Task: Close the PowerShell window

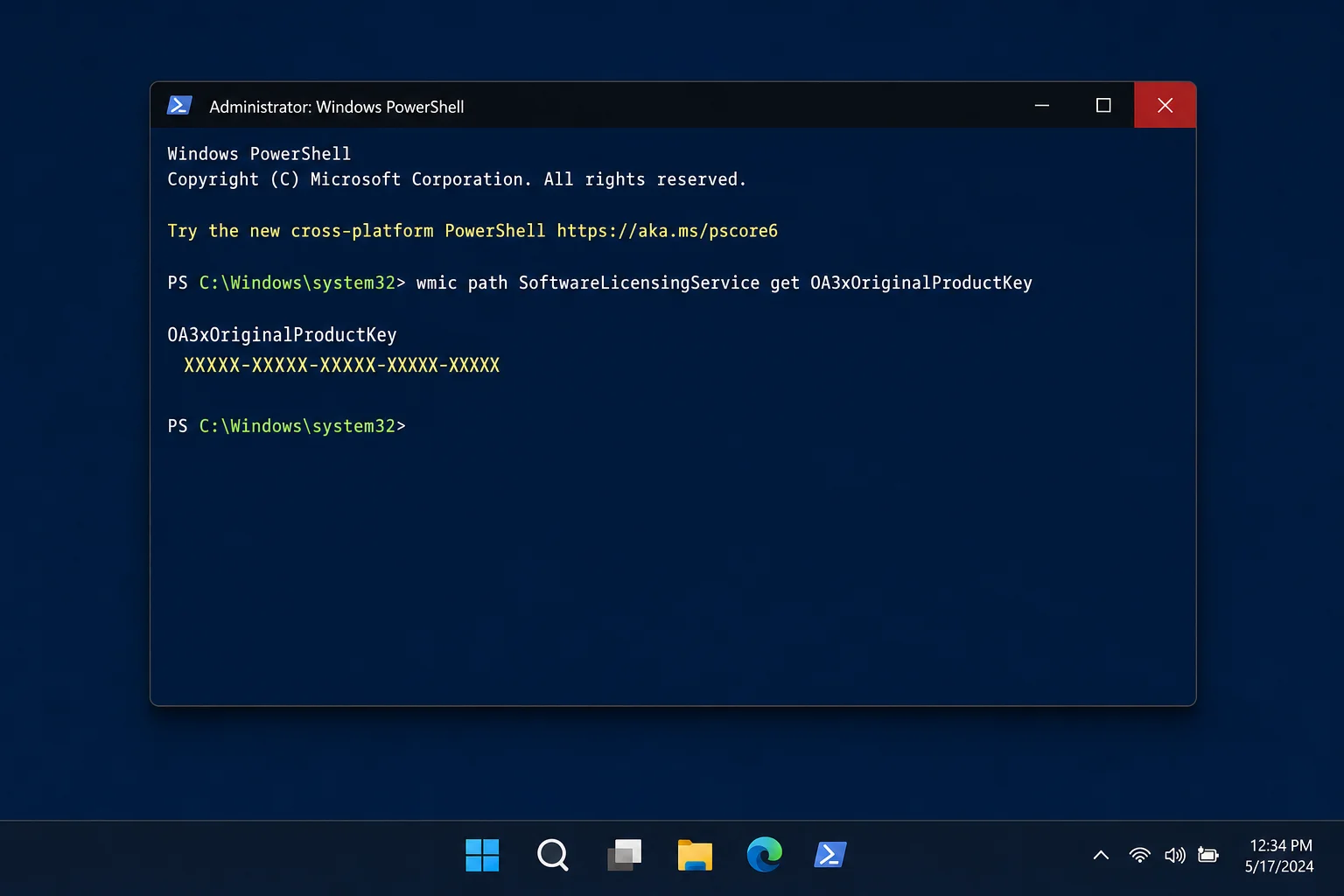Action: [1165, 105]
